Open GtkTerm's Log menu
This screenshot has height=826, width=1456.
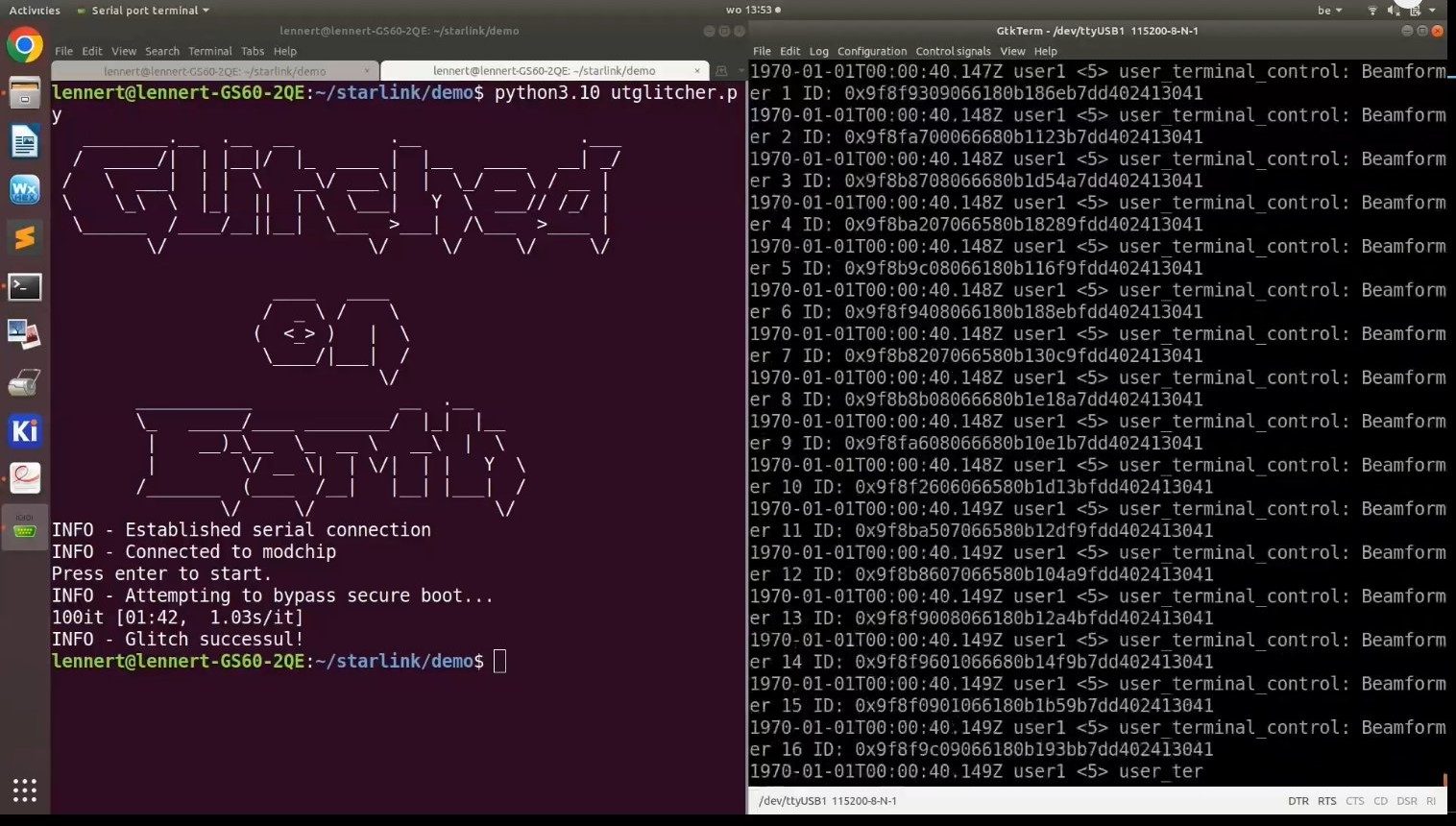[819, 51]
